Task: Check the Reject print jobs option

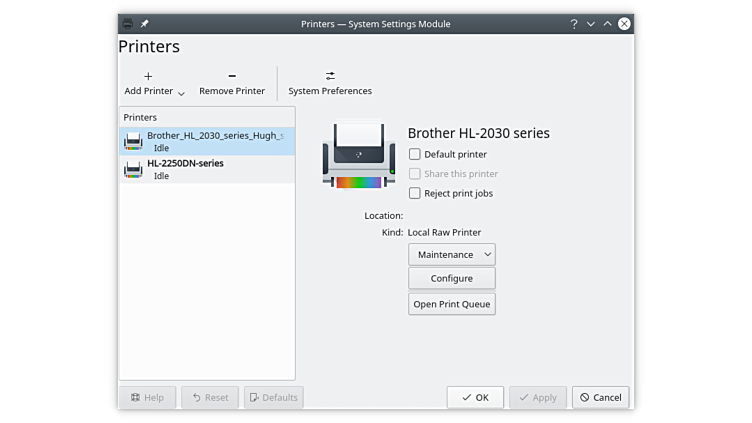Action: [415, 193]
